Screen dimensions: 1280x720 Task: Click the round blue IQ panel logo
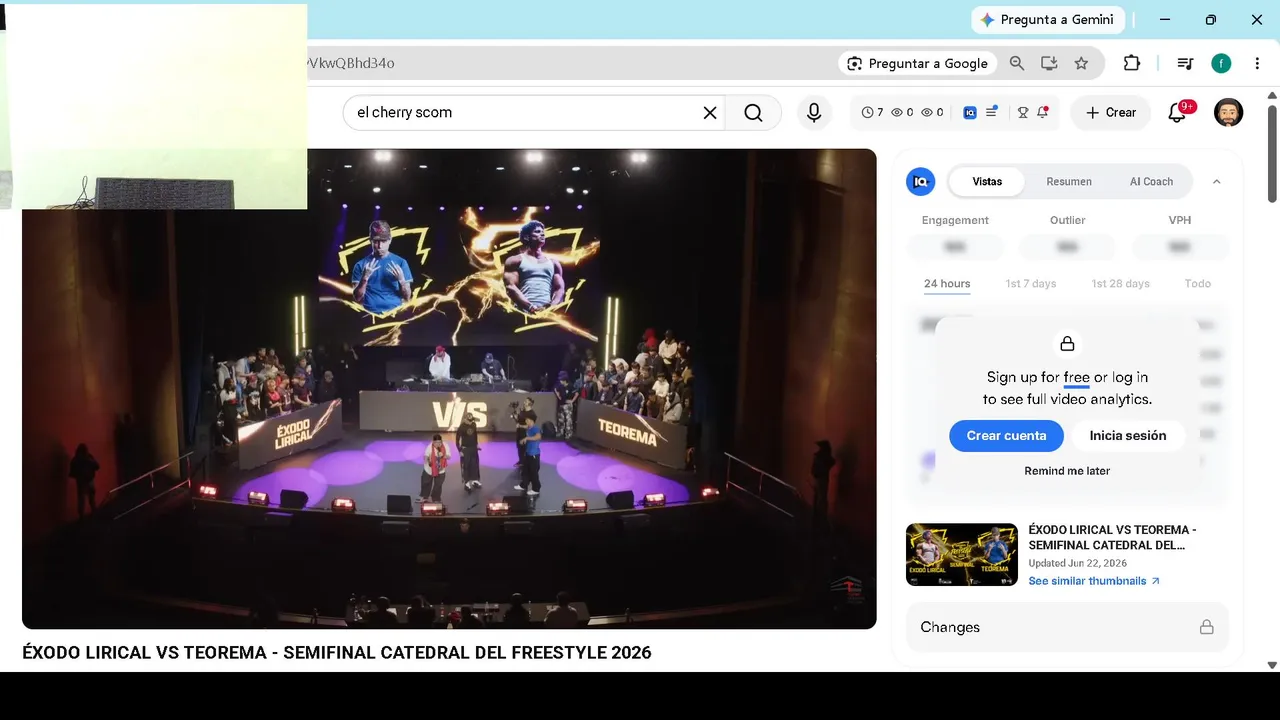(x=920, y=181)
